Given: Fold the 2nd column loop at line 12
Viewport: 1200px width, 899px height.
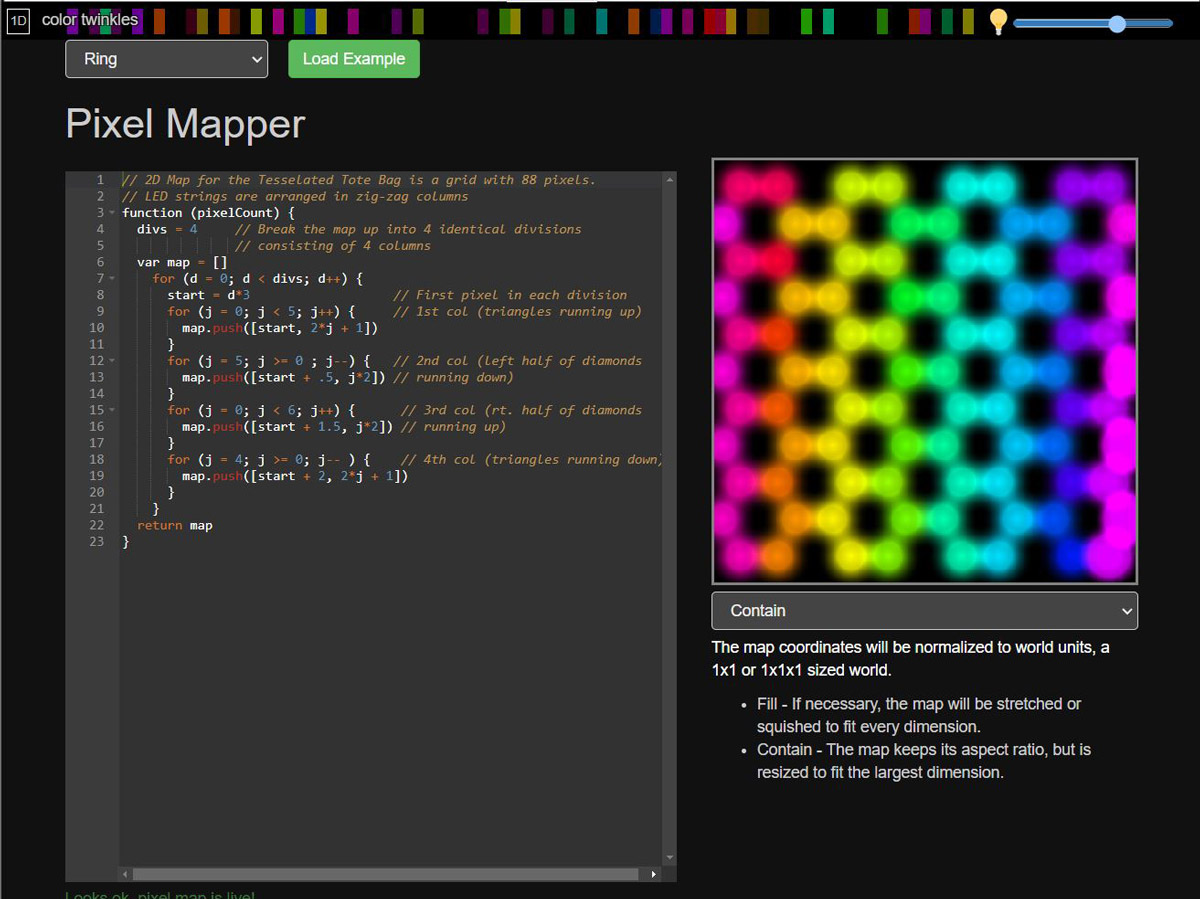Looking at the screenshot, I should pyautogui.click(x=111, y=361).
